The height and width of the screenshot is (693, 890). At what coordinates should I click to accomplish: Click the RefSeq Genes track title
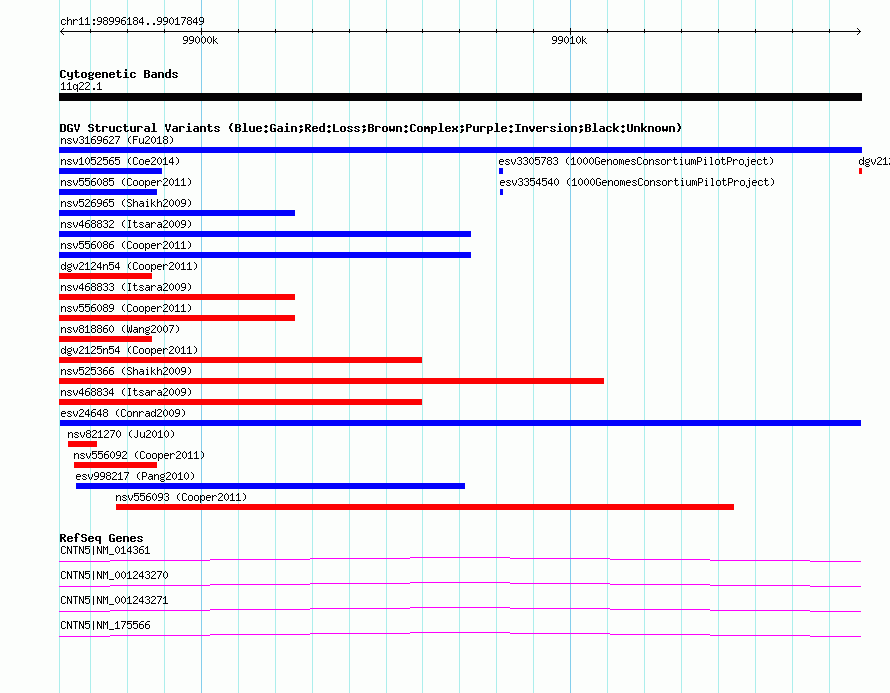point(101,538)
